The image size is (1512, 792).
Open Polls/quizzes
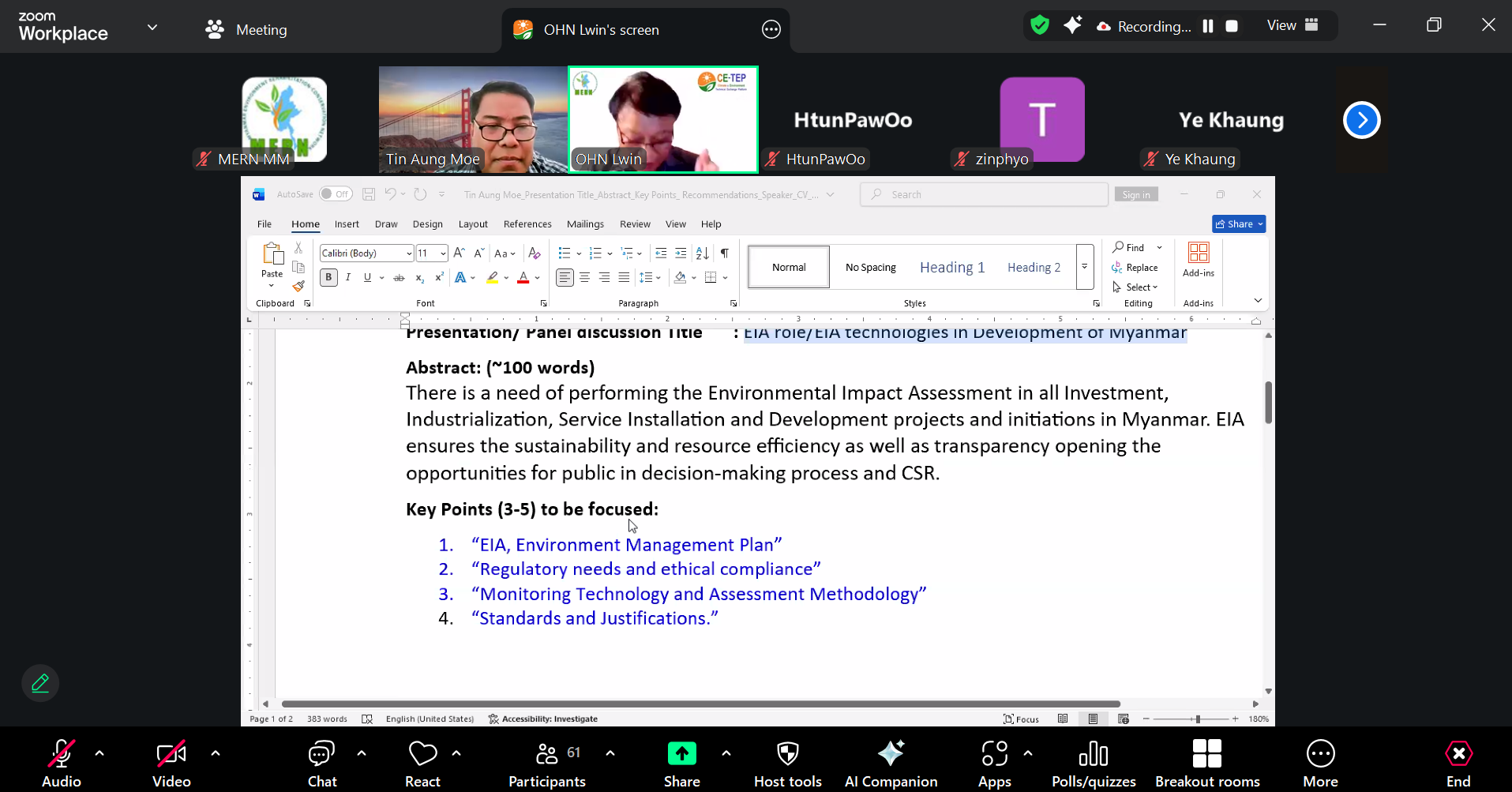click(1093, 763)
